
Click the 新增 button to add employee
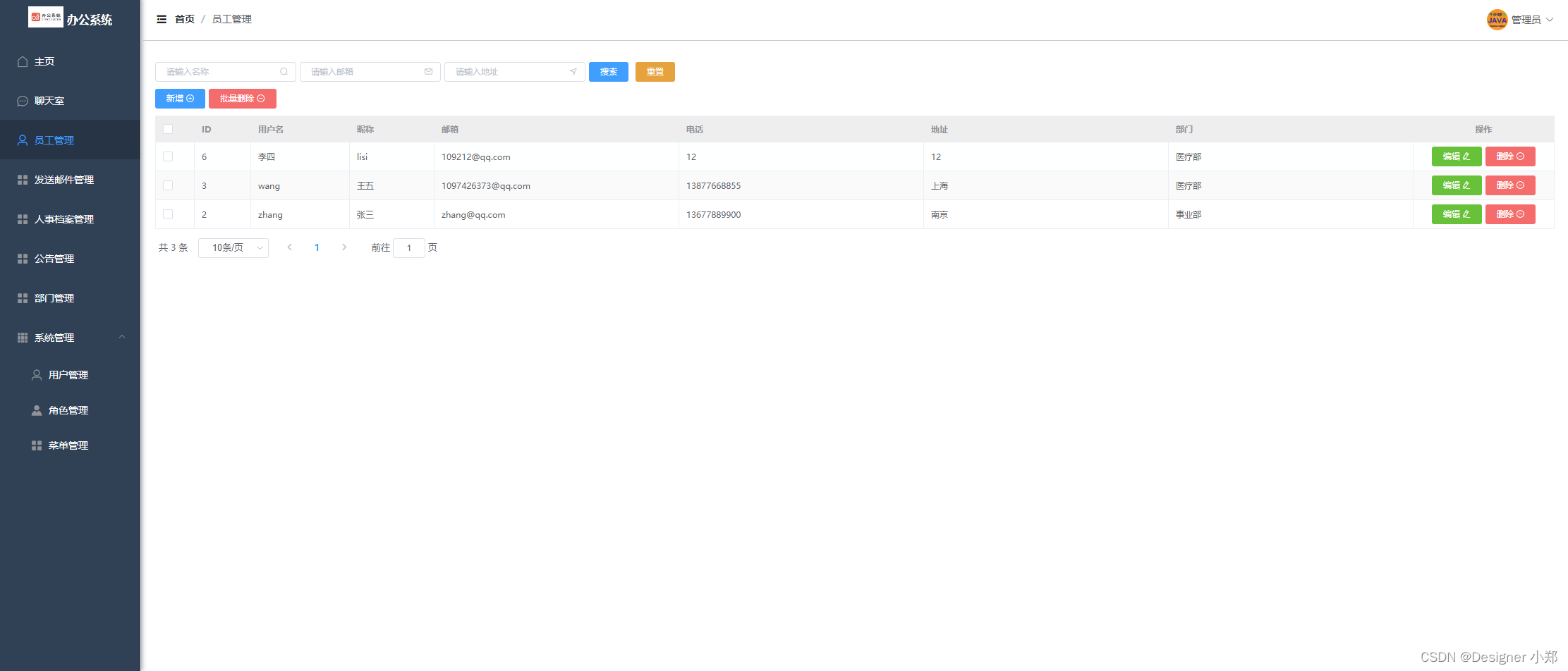(179, 99)
